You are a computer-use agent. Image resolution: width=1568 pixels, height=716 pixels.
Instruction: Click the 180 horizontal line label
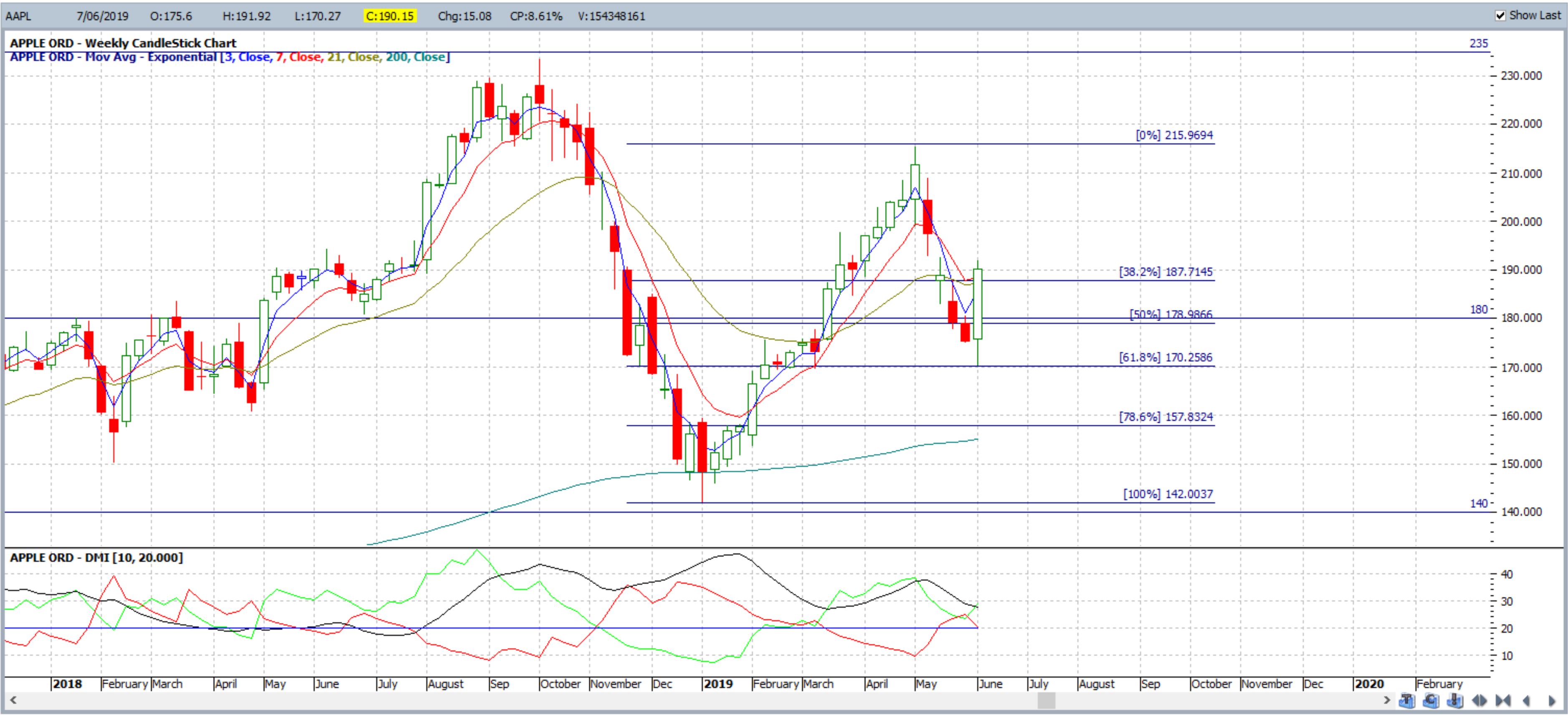(1479, 309)
